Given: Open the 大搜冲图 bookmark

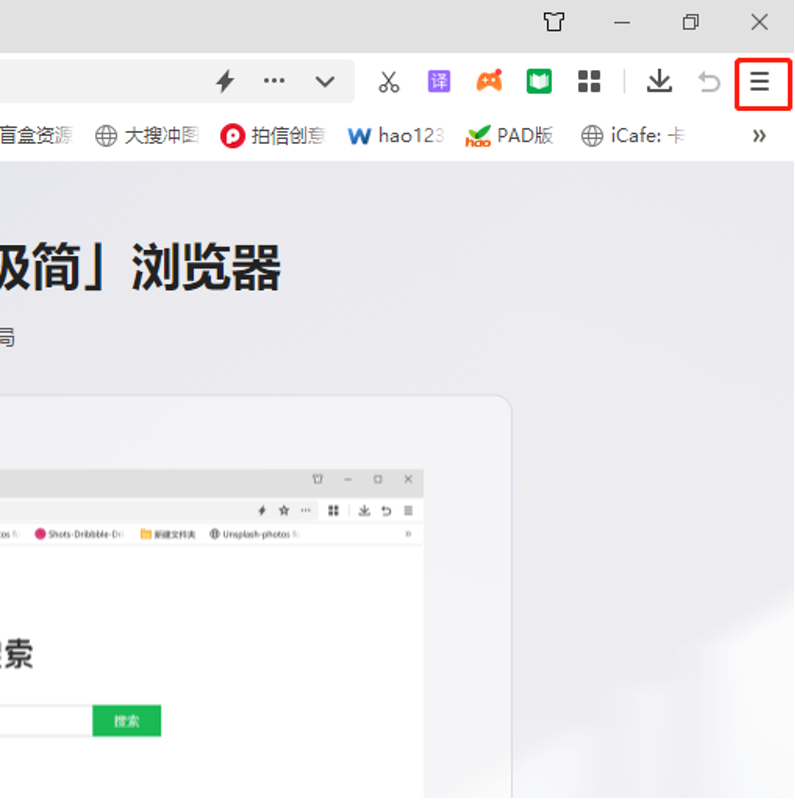Looking at the screenshot, I should coord(148,136).
